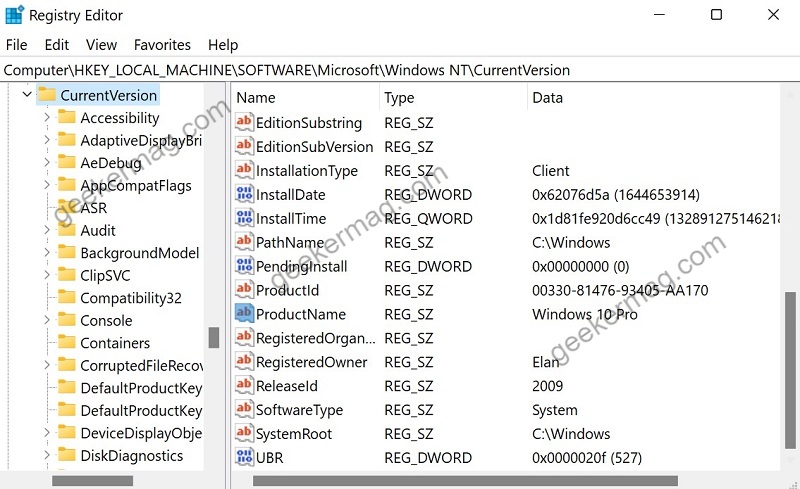The image size is (800, 489).
Task: Click the values pane horizontal scrollbar thumb
Action: coord(465,481)
